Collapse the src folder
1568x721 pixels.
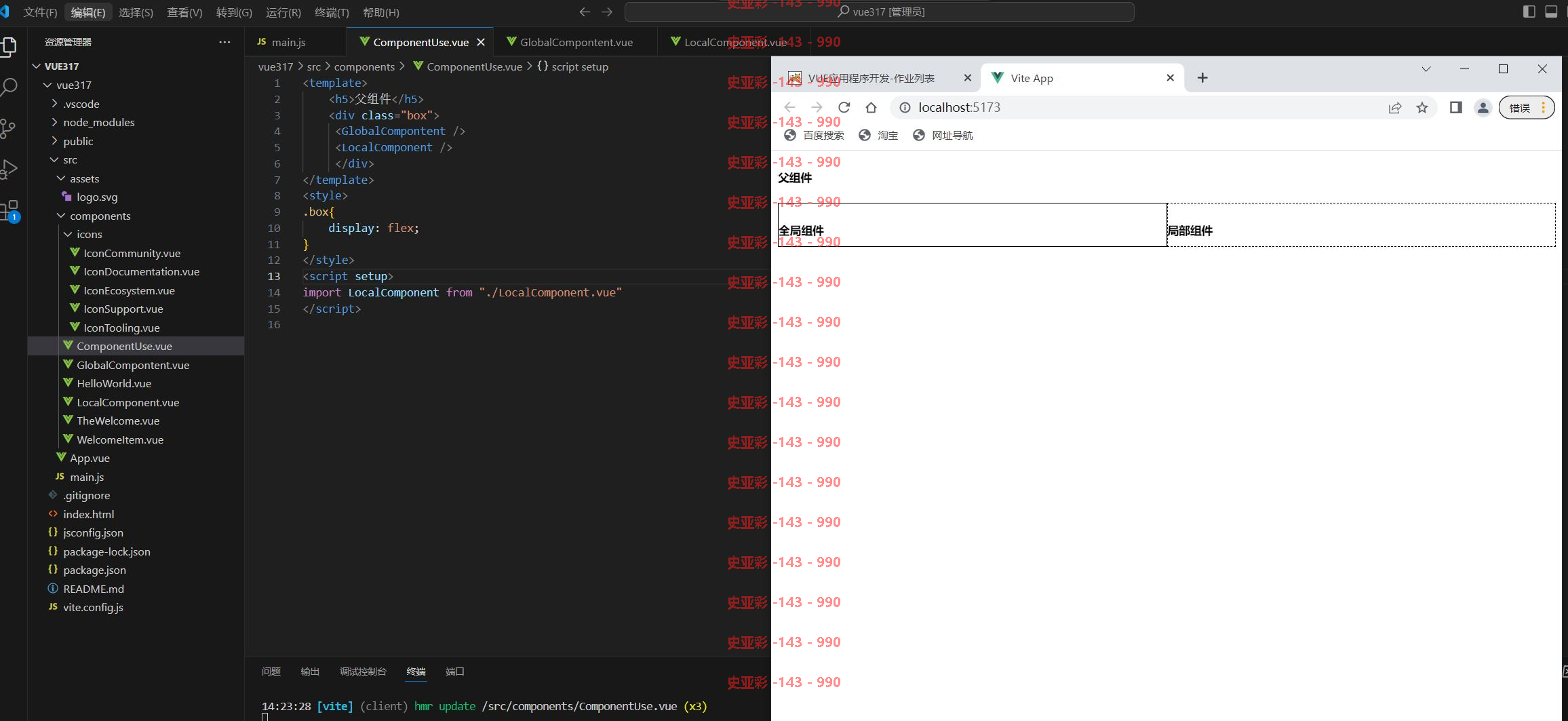point(136,159)
